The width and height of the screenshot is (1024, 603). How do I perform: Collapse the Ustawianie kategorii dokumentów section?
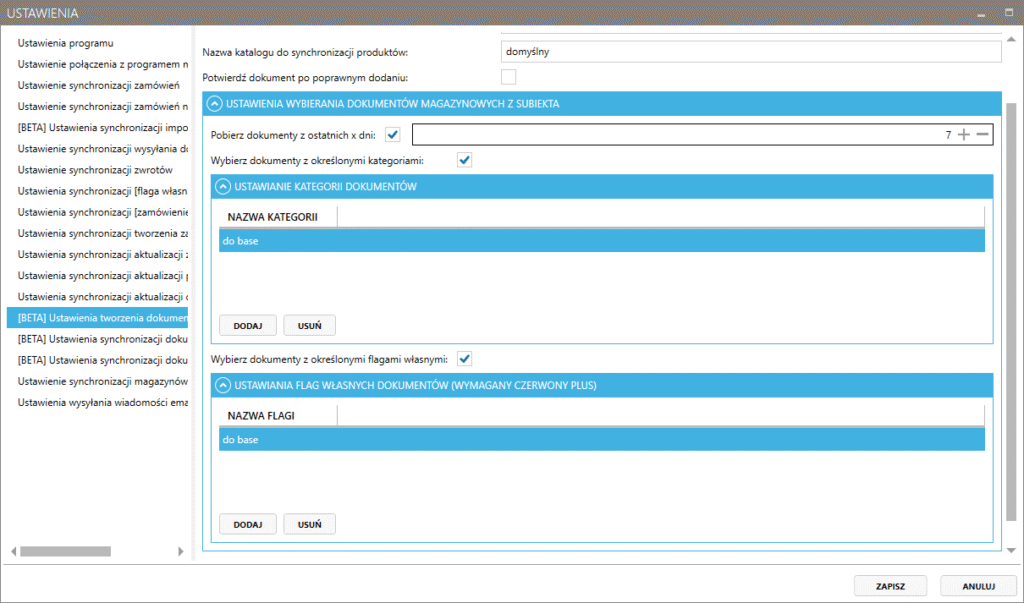(221, 186)
